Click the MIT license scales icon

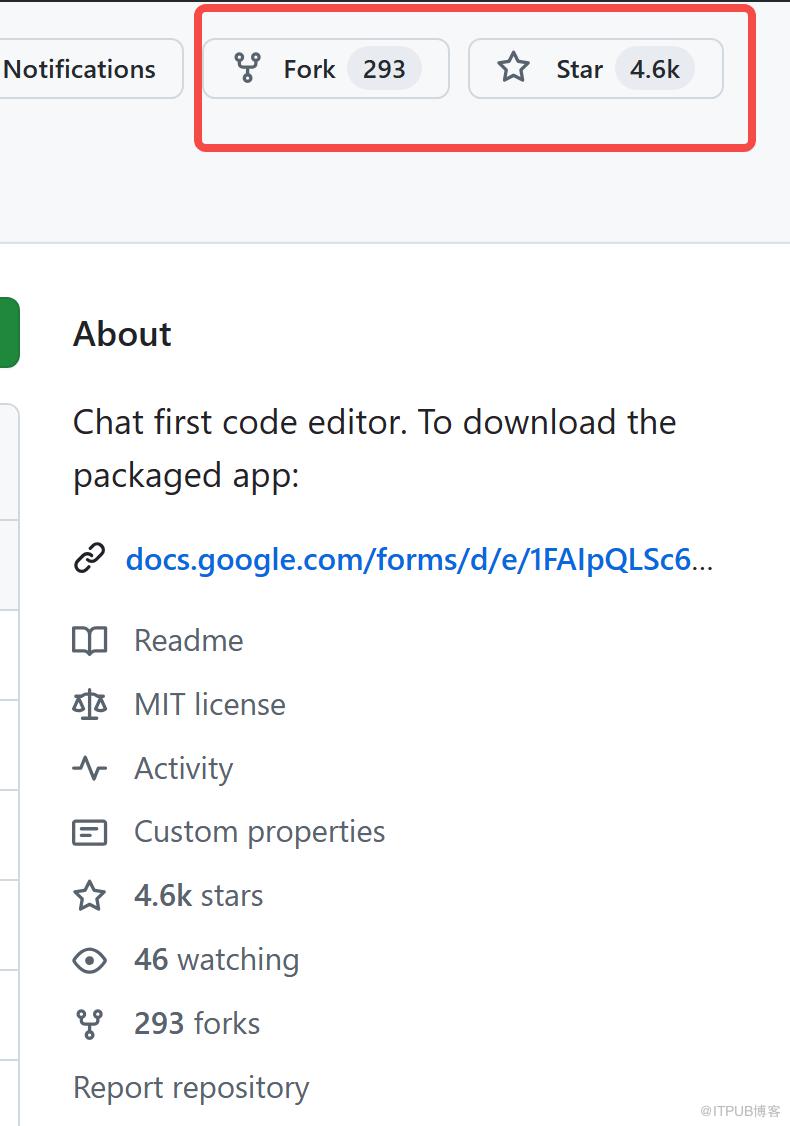(x=90, y=704)
